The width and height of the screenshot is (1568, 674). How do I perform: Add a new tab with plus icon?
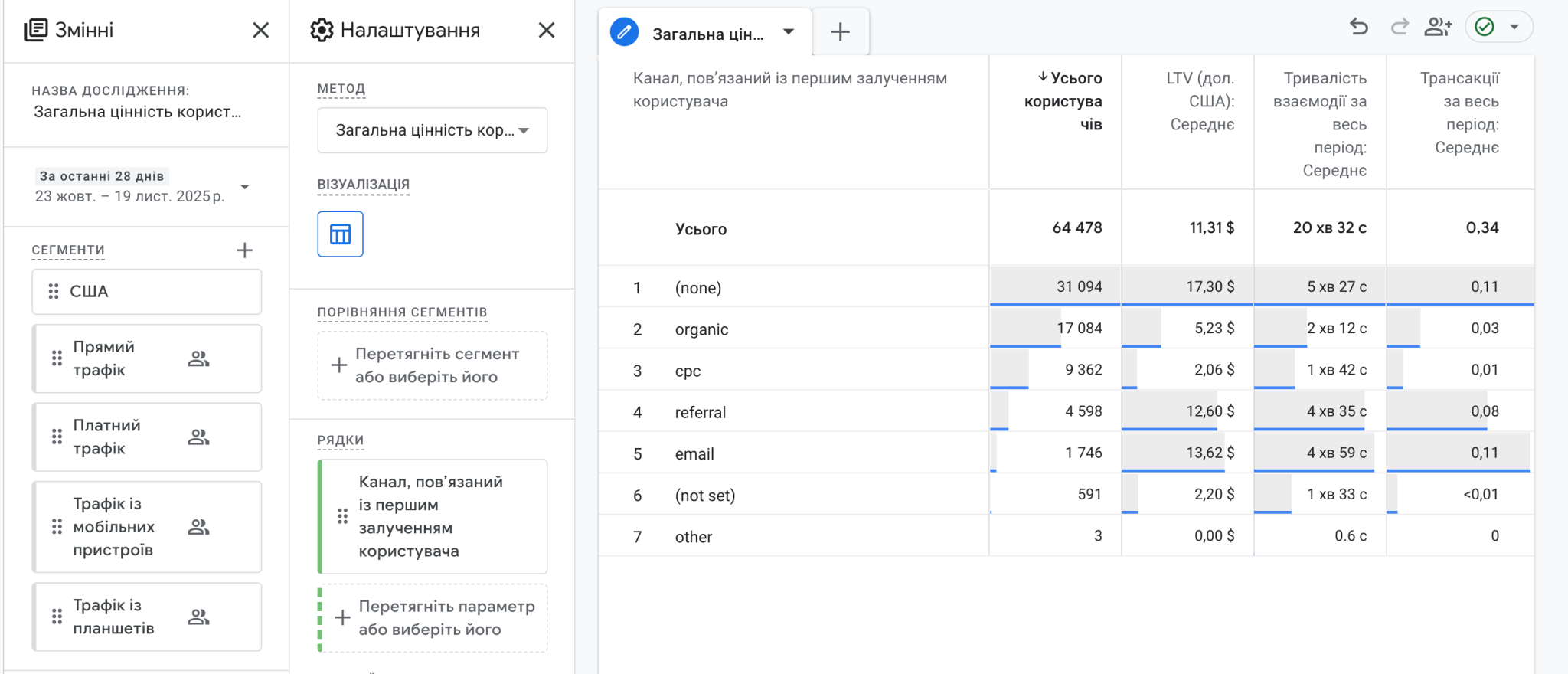840,32
